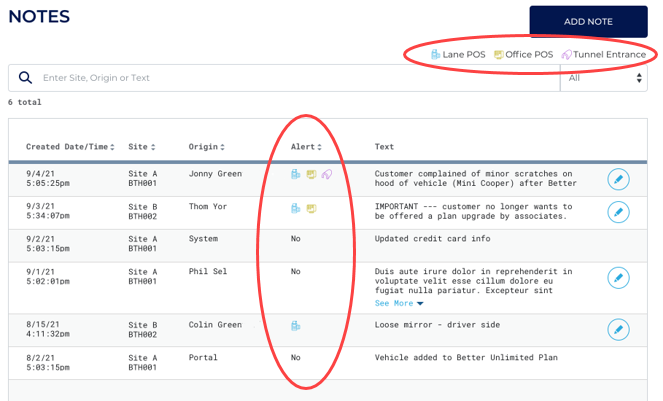Click the 9/3/21 5:34:07pm date cell
Image resolution: width=663 pixels, height=401 pixels.
pyautogui.click(x=48, y=211)
